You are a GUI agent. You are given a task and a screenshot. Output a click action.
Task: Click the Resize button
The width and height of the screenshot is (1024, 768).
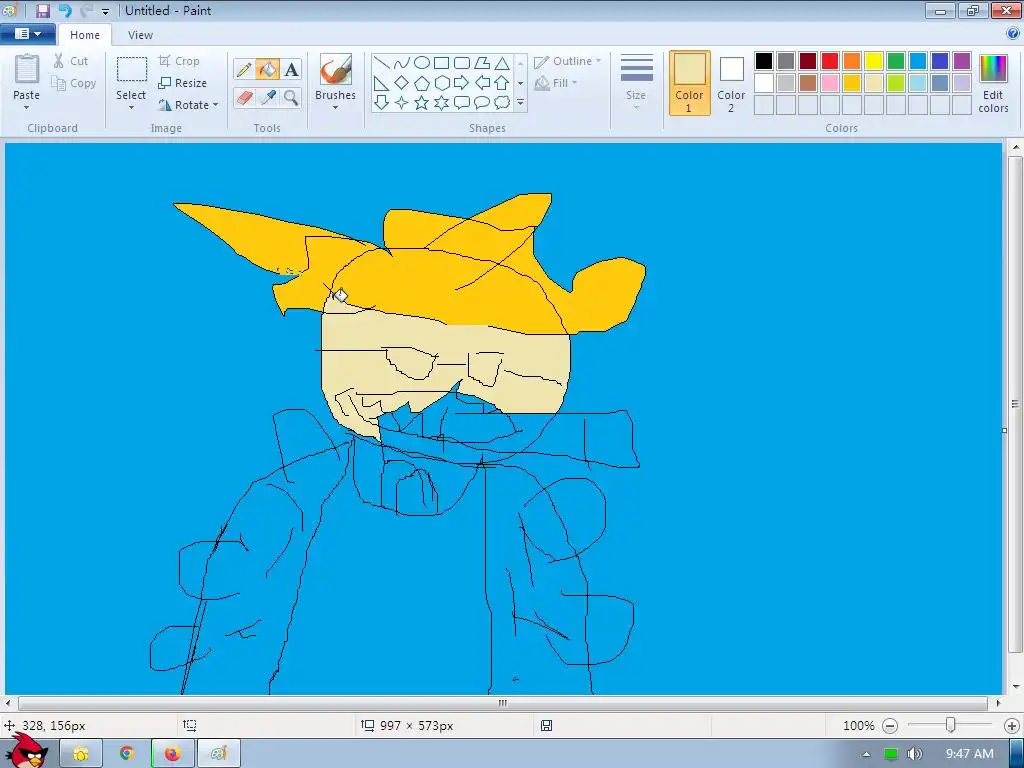click(x=183, y=83)
